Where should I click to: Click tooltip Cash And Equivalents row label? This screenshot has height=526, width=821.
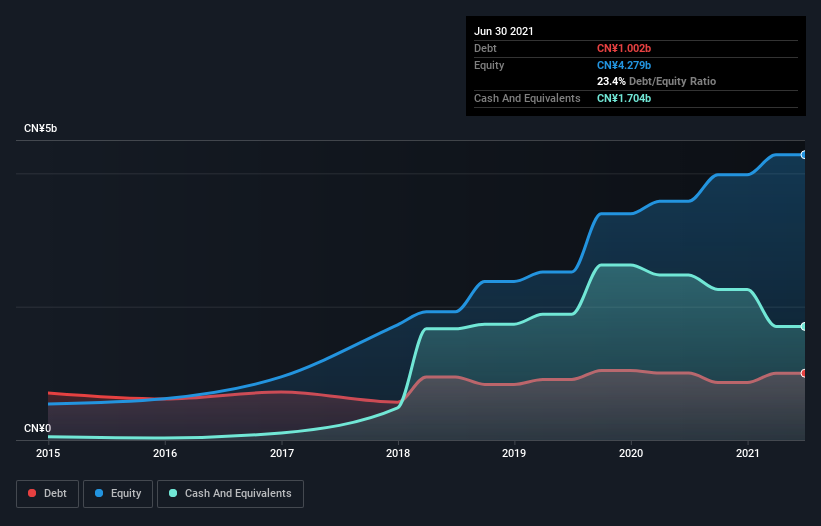click(x=527, y=98)
